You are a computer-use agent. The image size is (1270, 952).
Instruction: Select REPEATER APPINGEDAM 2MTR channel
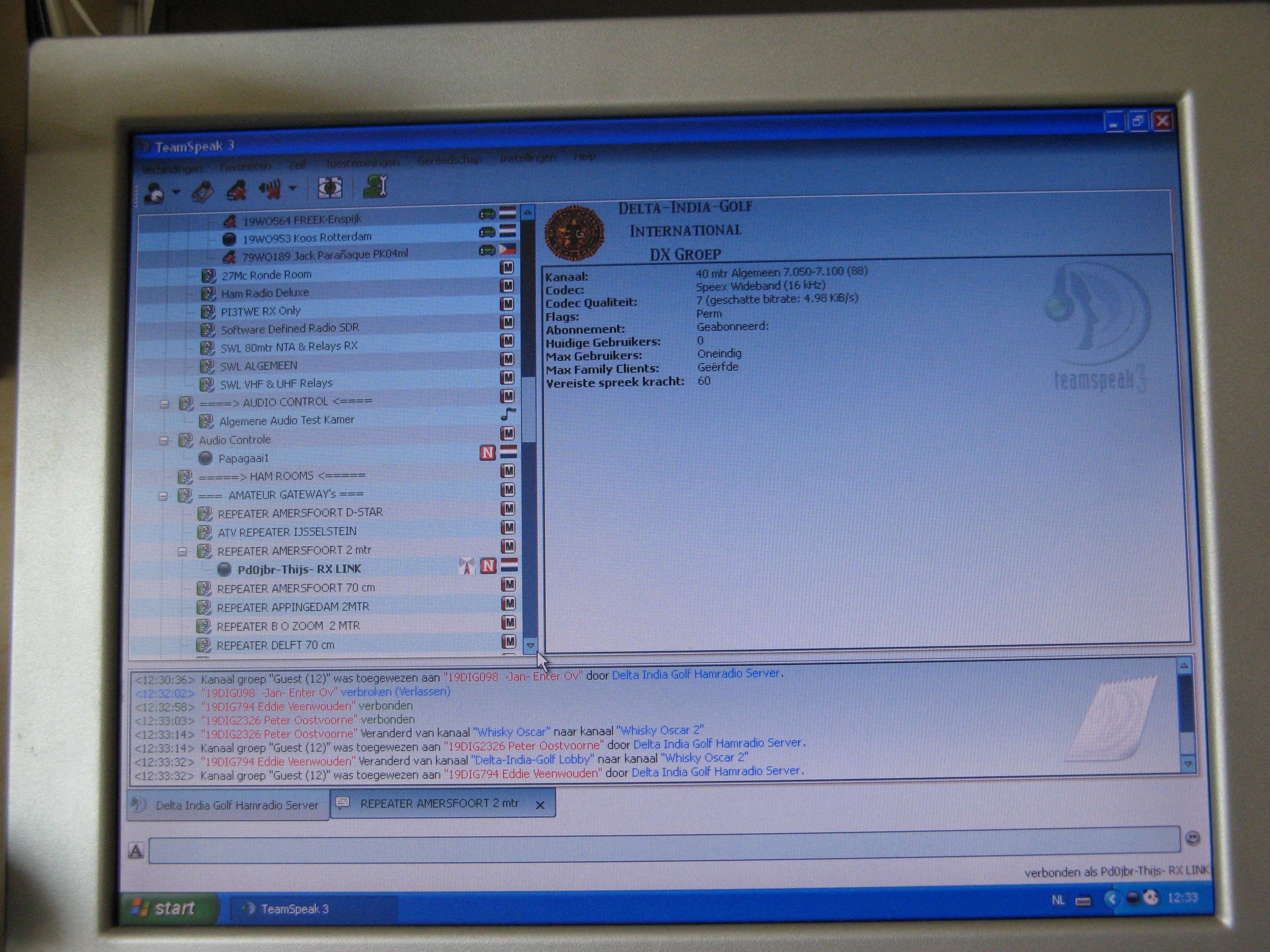(x=293, y=607)
